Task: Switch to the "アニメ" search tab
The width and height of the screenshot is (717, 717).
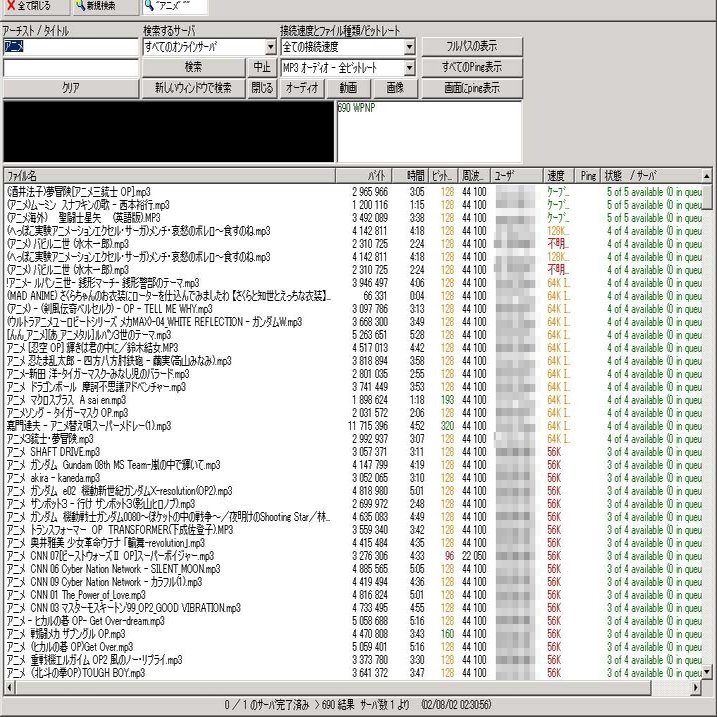Action: coord(174,6)
